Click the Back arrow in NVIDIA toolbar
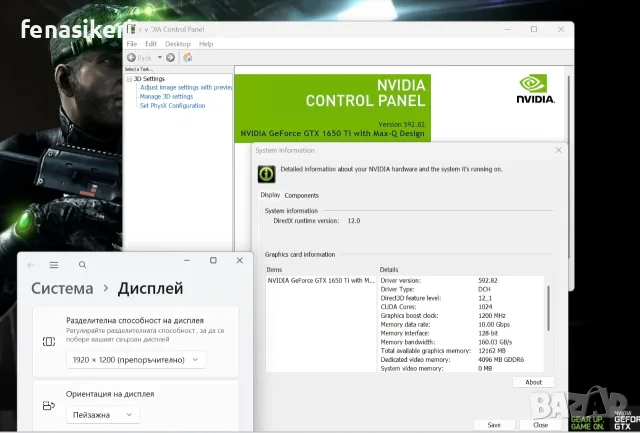 point(131,58)
